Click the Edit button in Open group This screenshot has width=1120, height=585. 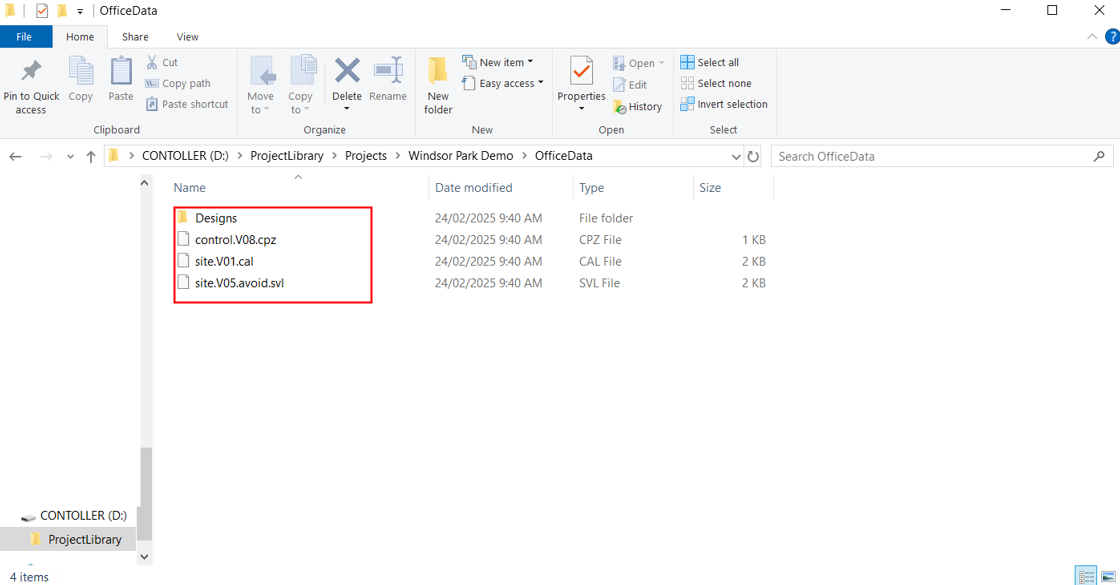coord(630,84)
